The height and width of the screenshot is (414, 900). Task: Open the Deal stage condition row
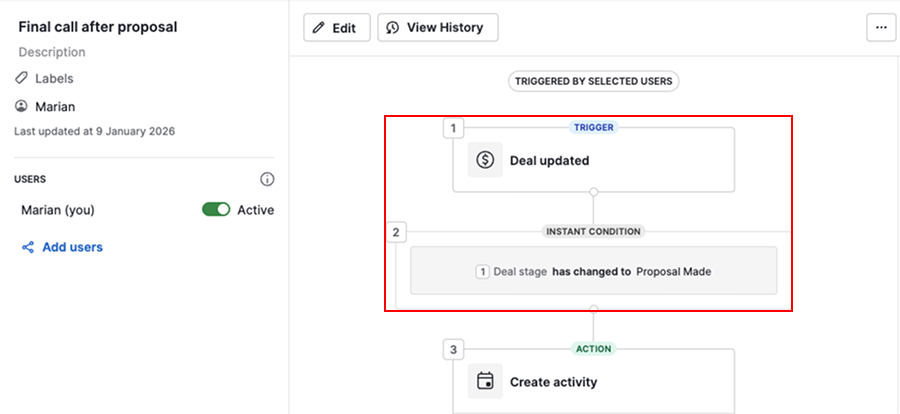(593, 271)
